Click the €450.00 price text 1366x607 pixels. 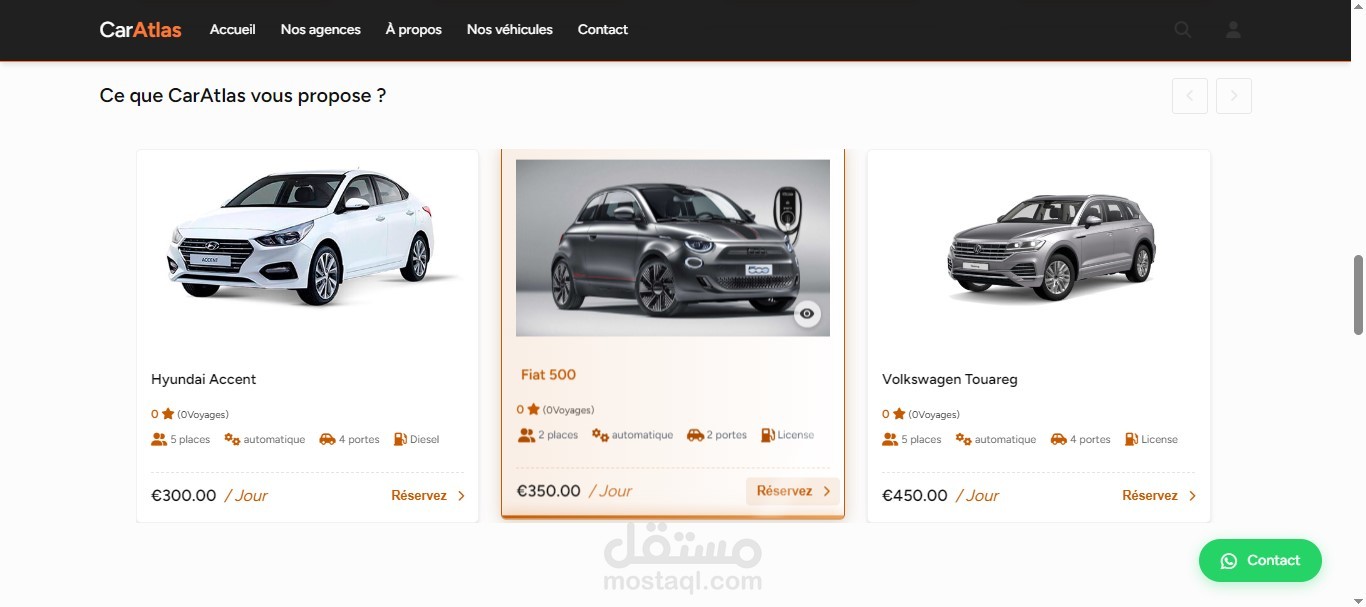pos(915,496)
